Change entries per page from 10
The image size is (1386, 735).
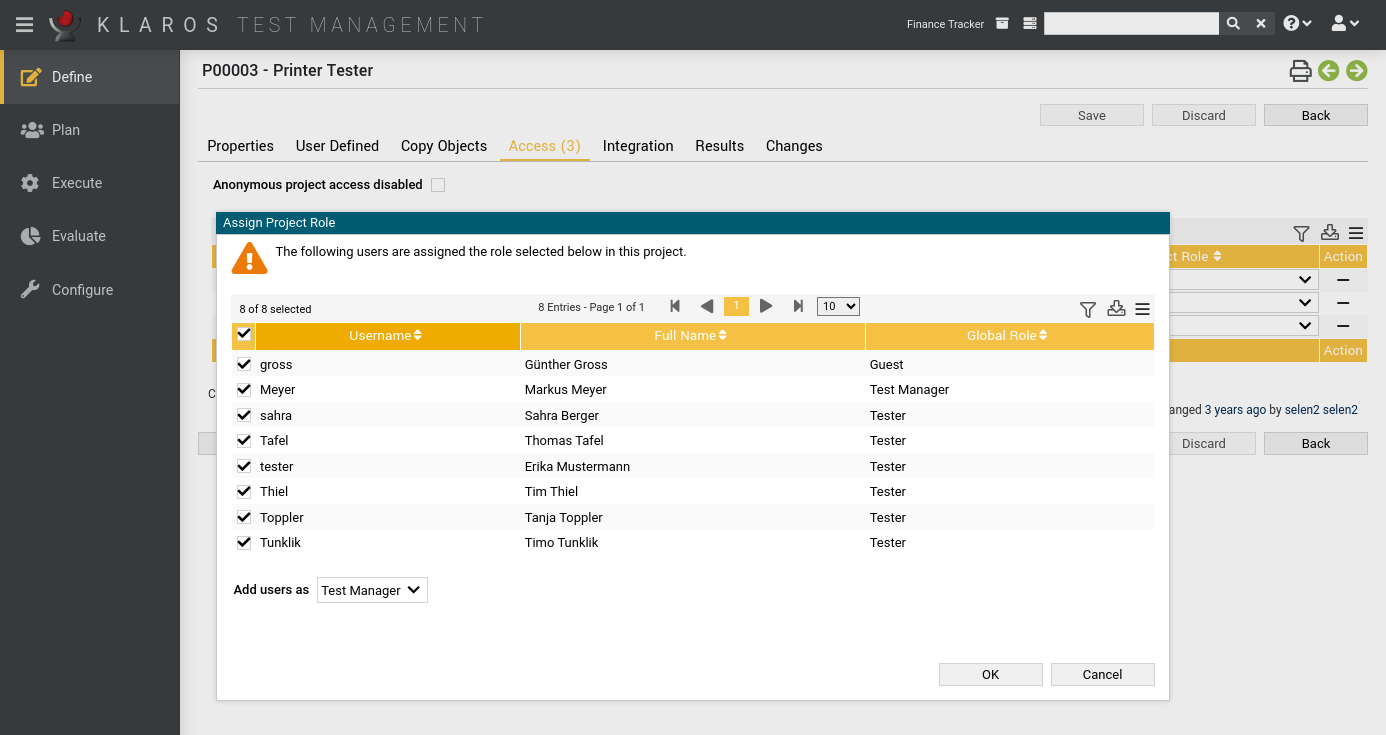tap(838, 306)
